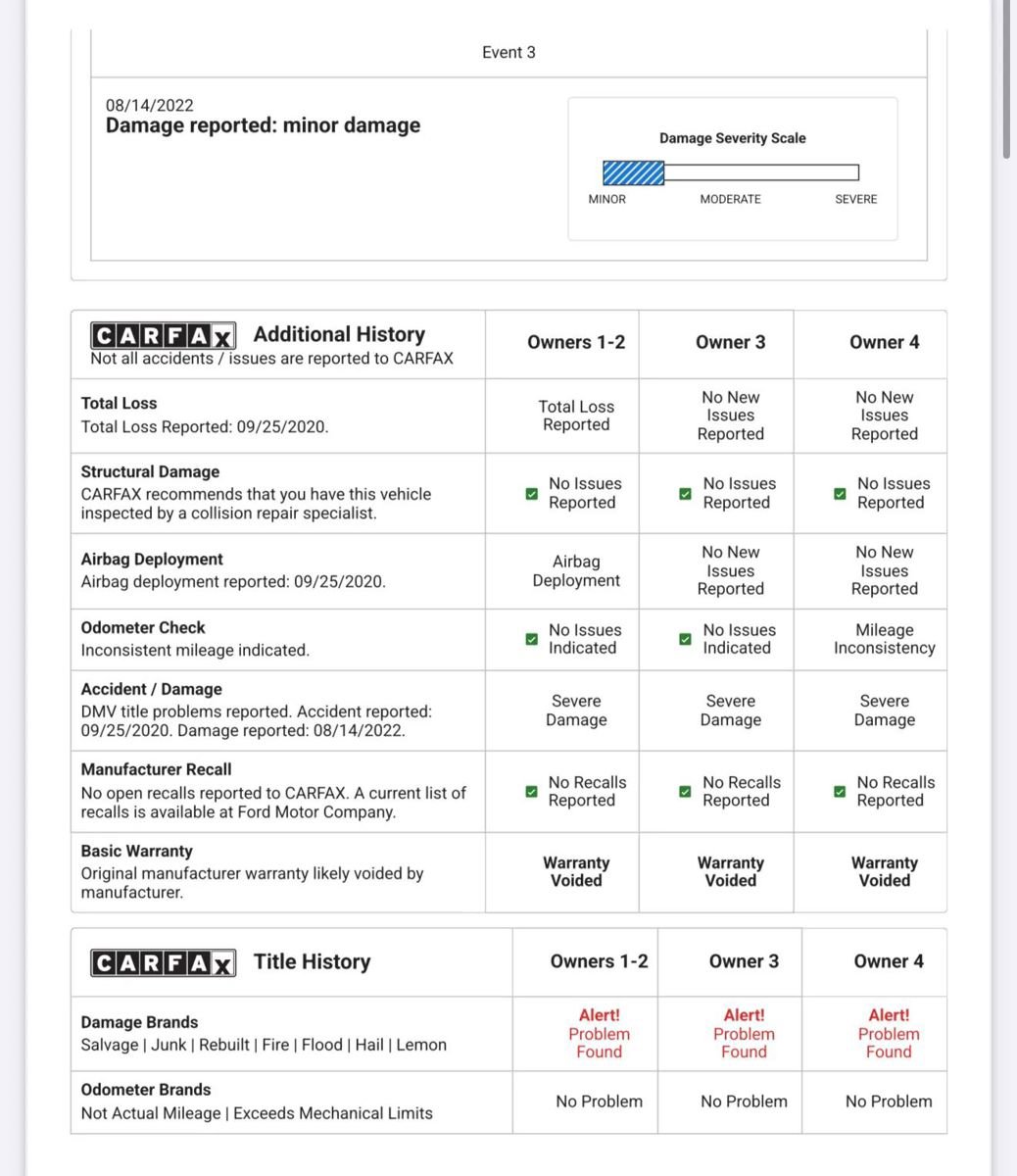The width and height of the screenshot is (1017, 1176).
Task: Click the blue striped minor damage severity bar
Action: pyautogui.click(x=633, y=173)
